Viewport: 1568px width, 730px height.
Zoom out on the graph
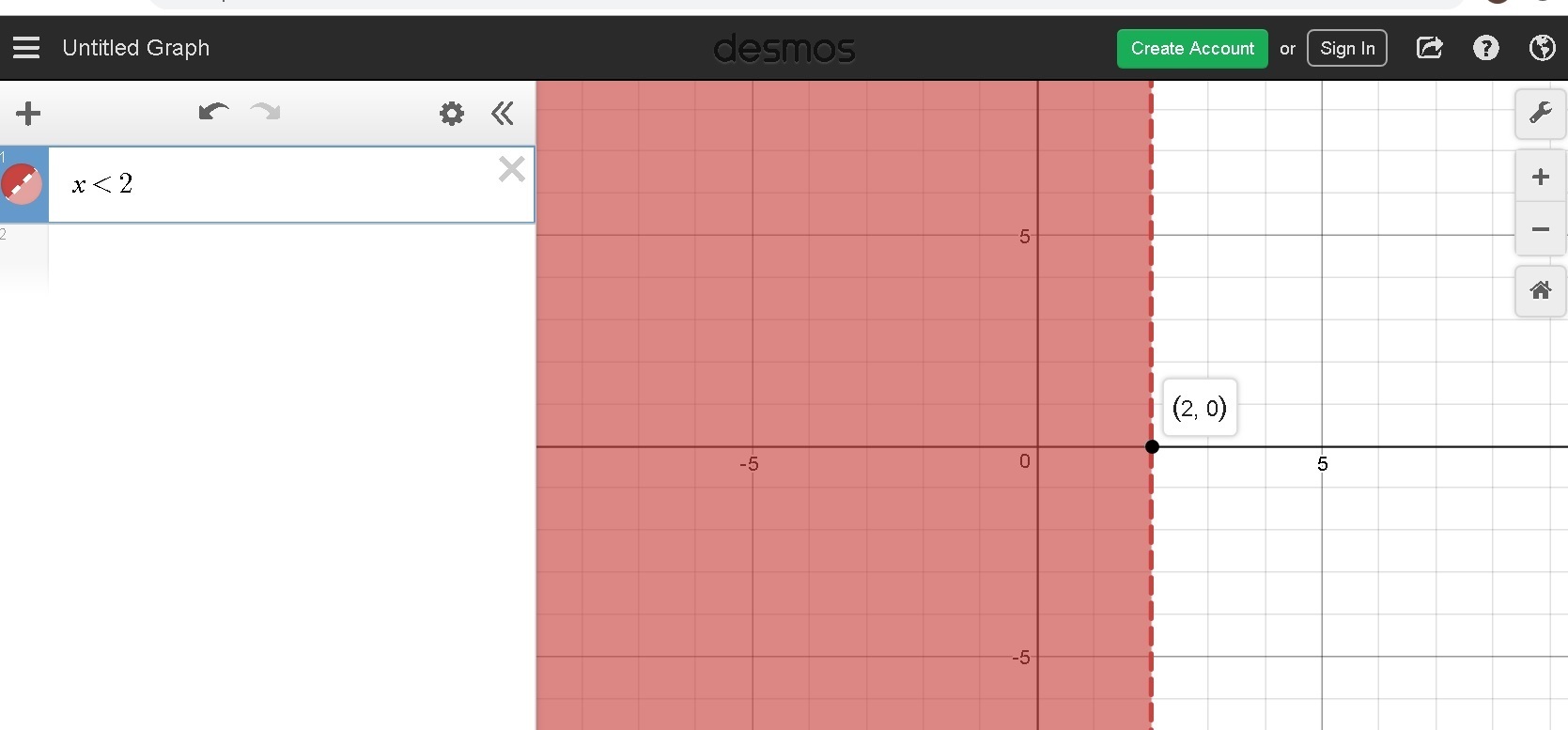[x=1540, y=229]
